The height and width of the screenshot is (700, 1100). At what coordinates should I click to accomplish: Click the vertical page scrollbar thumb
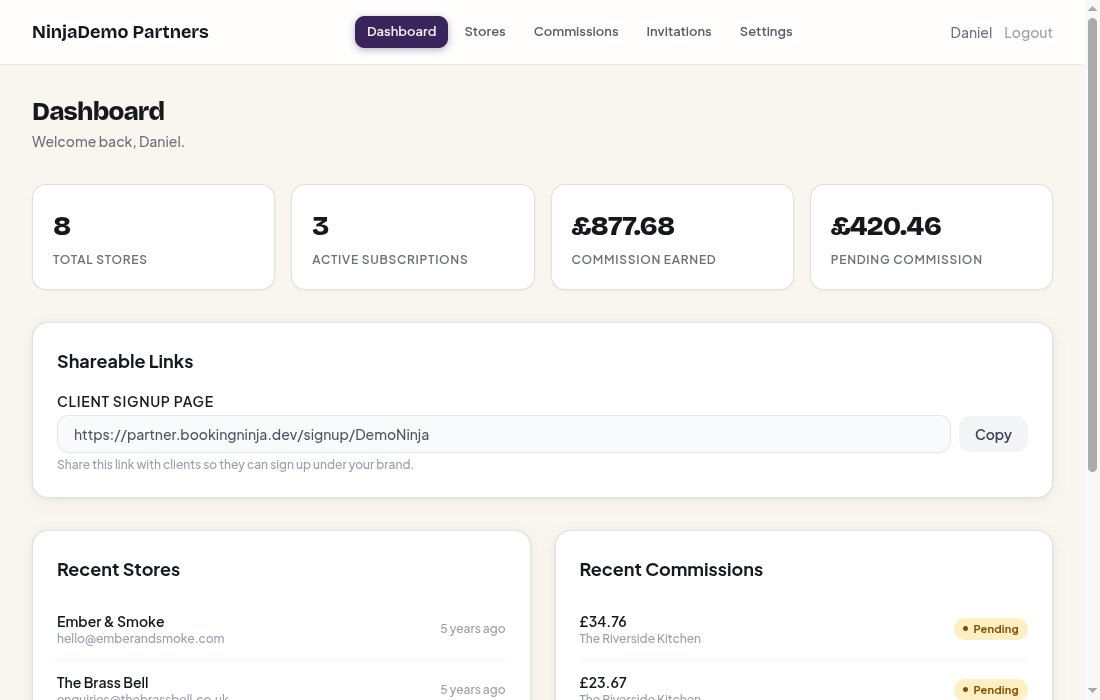1092,245
